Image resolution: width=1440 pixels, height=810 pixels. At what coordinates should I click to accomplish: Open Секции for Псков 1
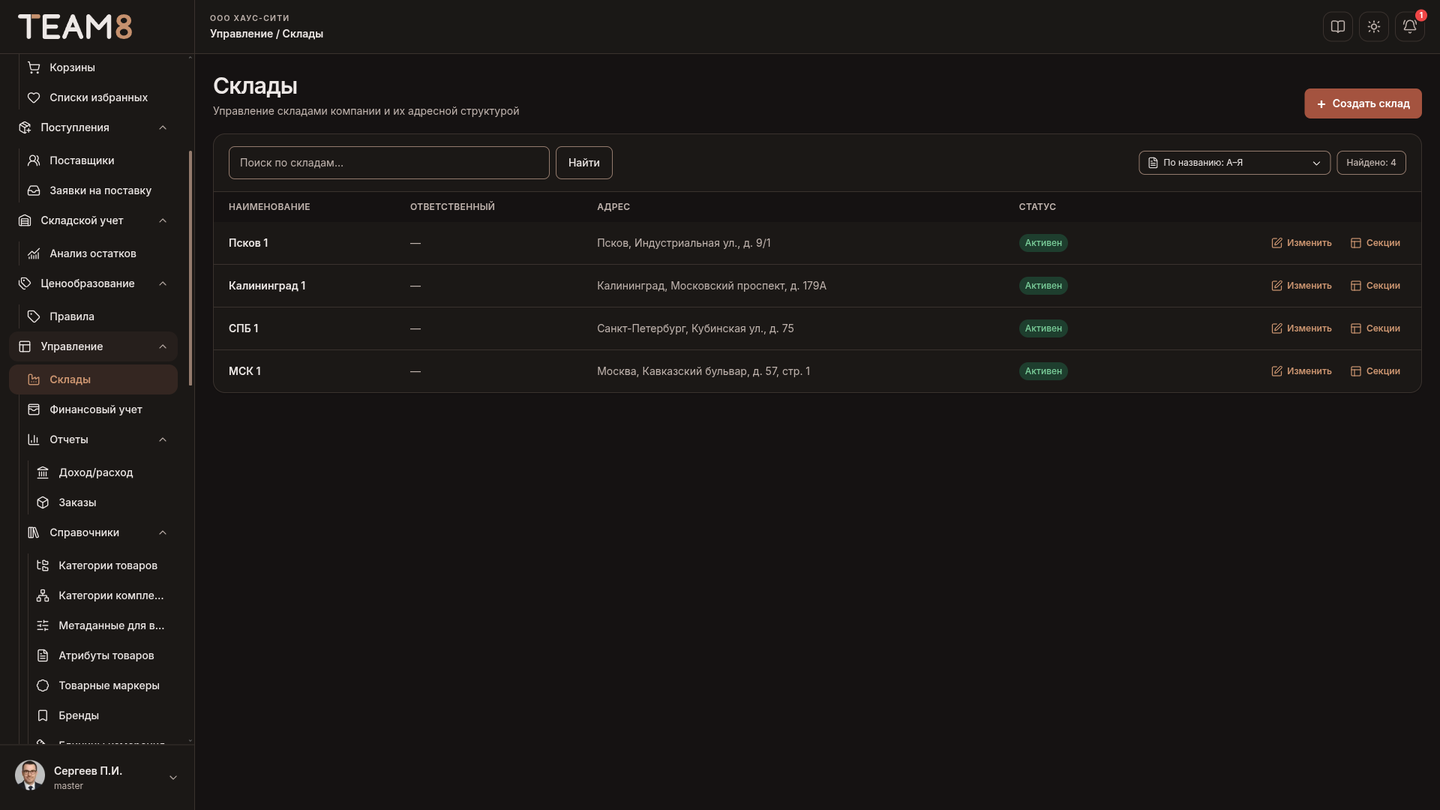1375,243
